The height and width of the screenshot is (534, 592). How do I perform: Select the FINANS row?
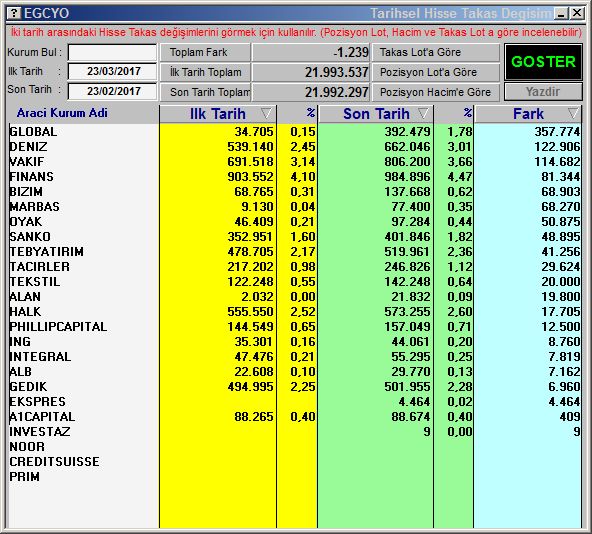294,176
